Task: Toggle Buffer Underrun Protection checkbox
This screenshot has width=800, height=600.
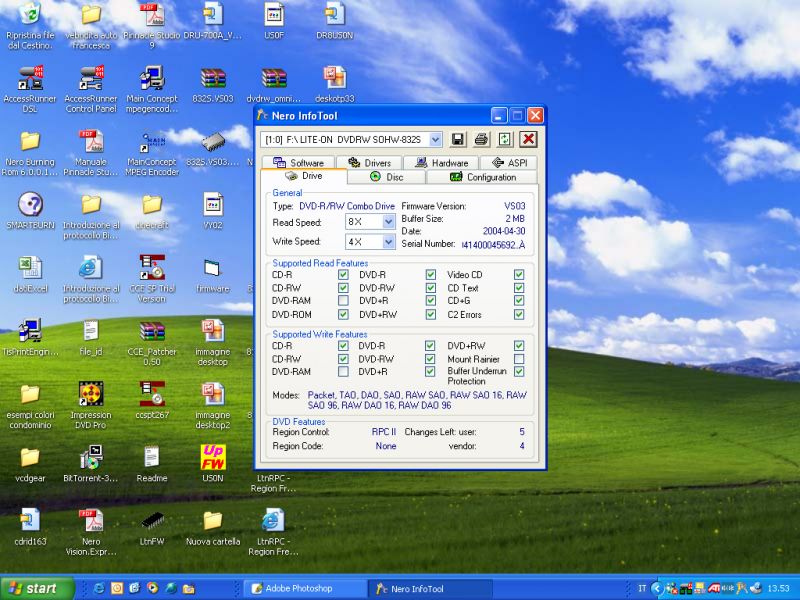Action: [519, 371]
